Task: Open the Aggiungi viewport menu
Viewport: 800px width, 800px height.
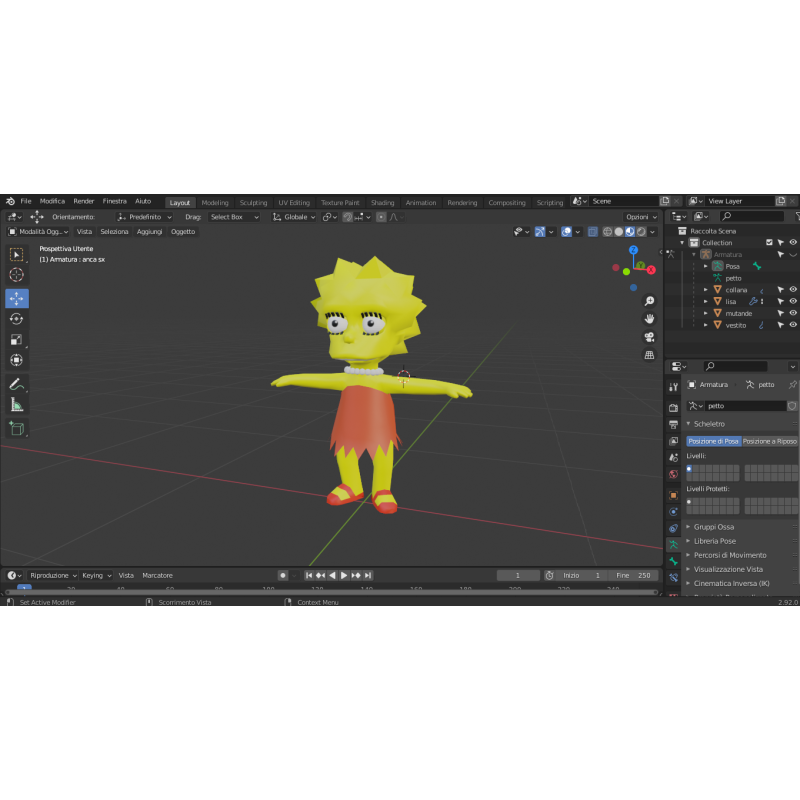Action: (149, 232)
